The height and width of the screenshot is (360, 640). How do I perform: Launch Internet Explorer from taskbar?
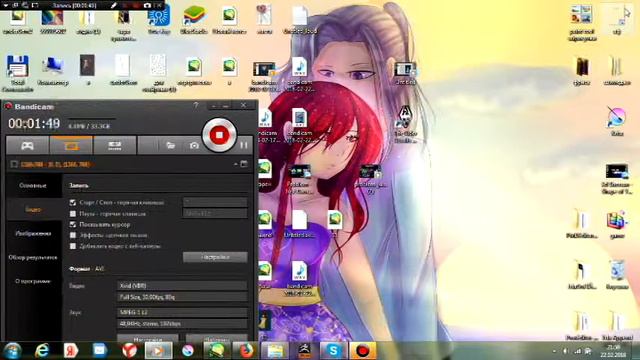point(42,351)
